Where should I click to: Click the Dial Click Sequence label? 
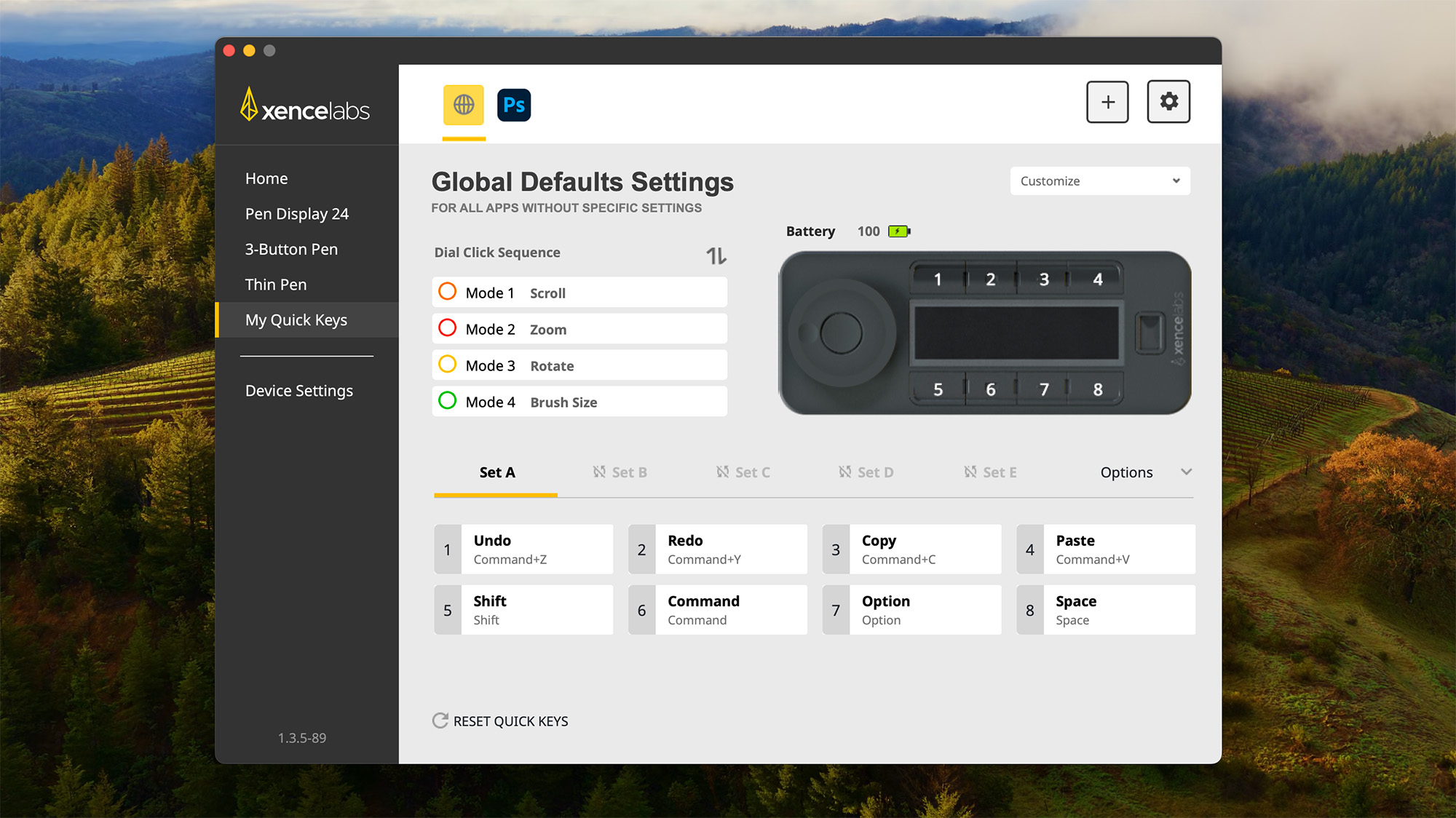coord(497,253)
